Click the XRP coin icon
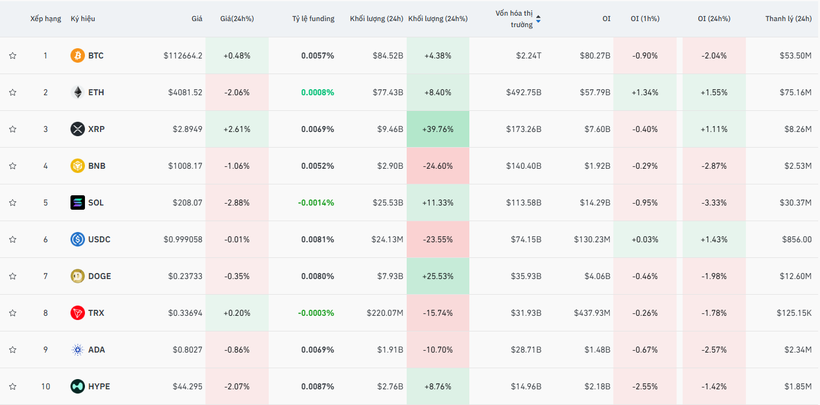 click(x=77, y=129)
